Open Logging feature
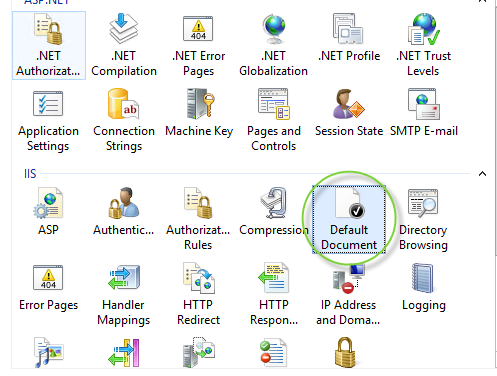 (x=424, y=288)
